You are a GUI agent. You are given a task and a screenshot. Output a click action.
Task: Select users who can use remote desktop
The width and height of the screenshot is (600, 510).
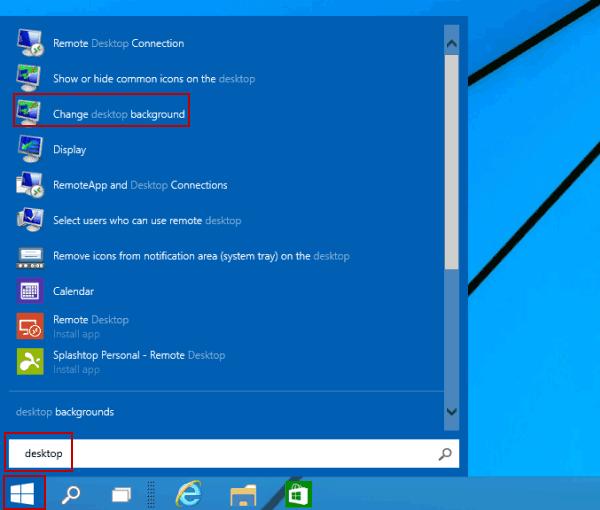[146, 220]
